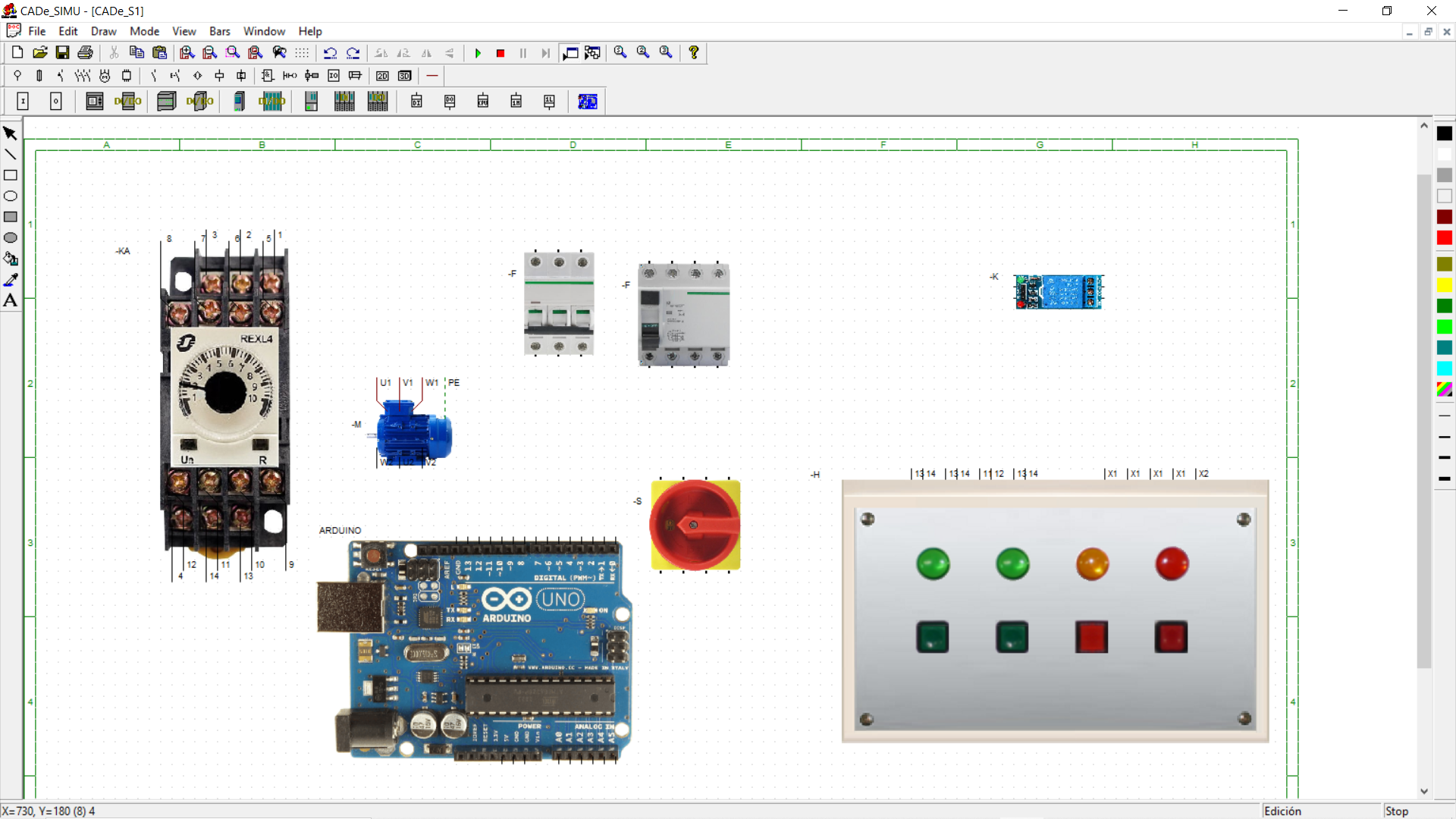Viewport: 1456px width, 819px height.
Task: Click the Save diskette icon
Action: [x=62, y=52]
